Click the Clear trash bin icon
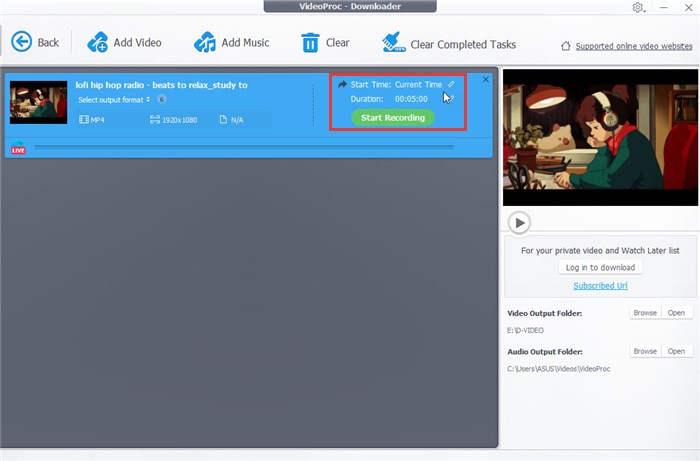The image size is (700, 461). [x=310, y=42]
